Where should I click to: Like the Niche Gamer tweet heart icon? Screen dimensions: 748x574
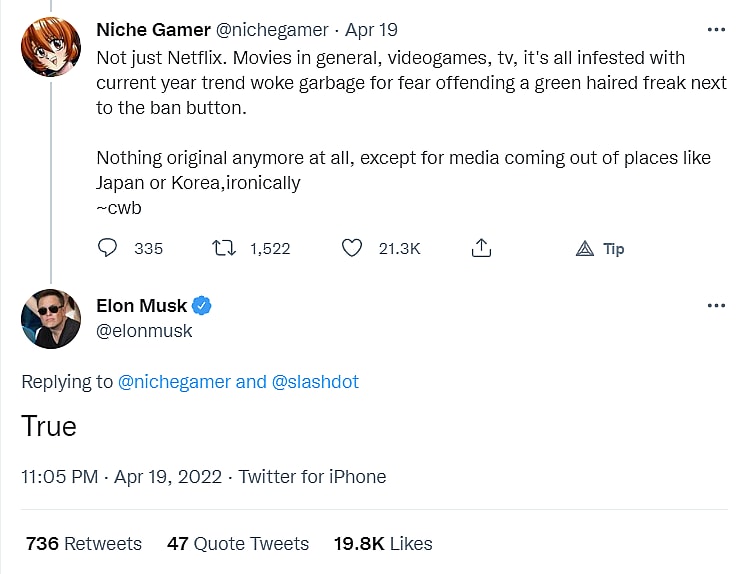[x=352, y=248]
